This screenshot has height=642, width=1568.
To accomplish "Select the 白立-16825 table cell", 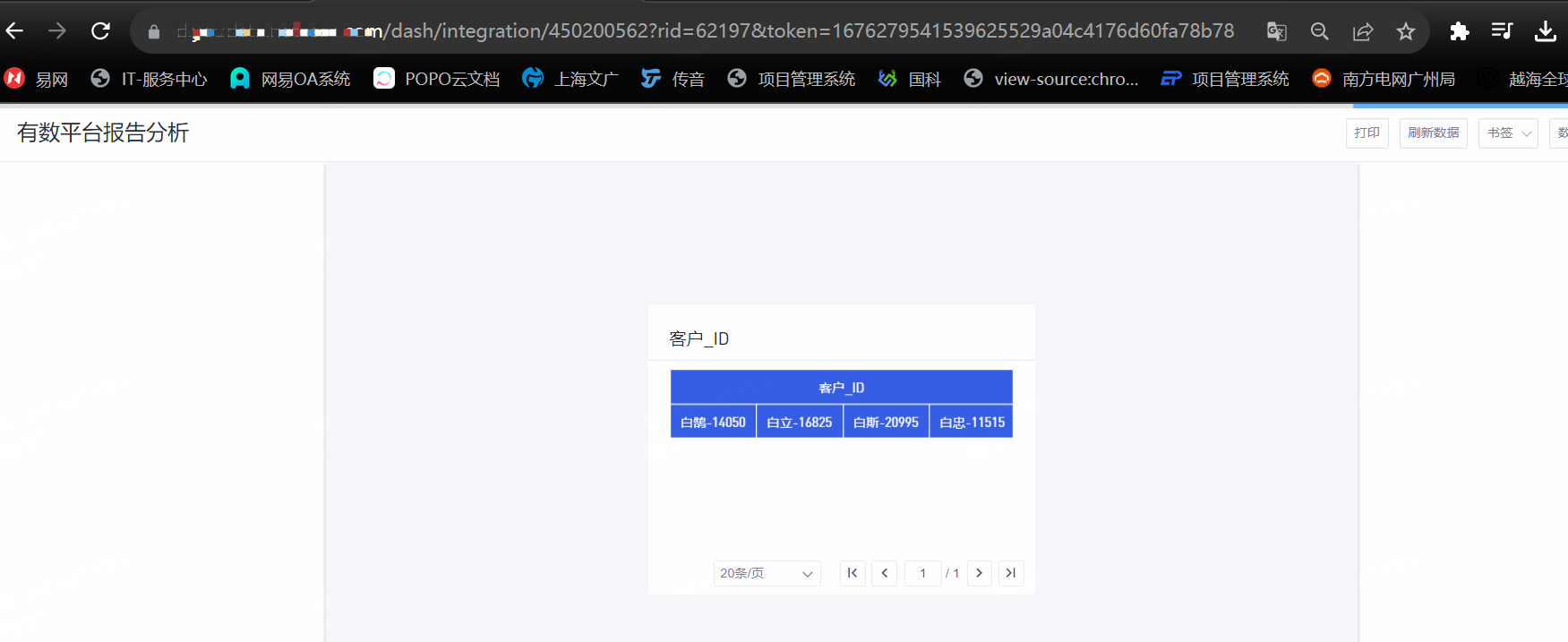I will click(800, 422).
